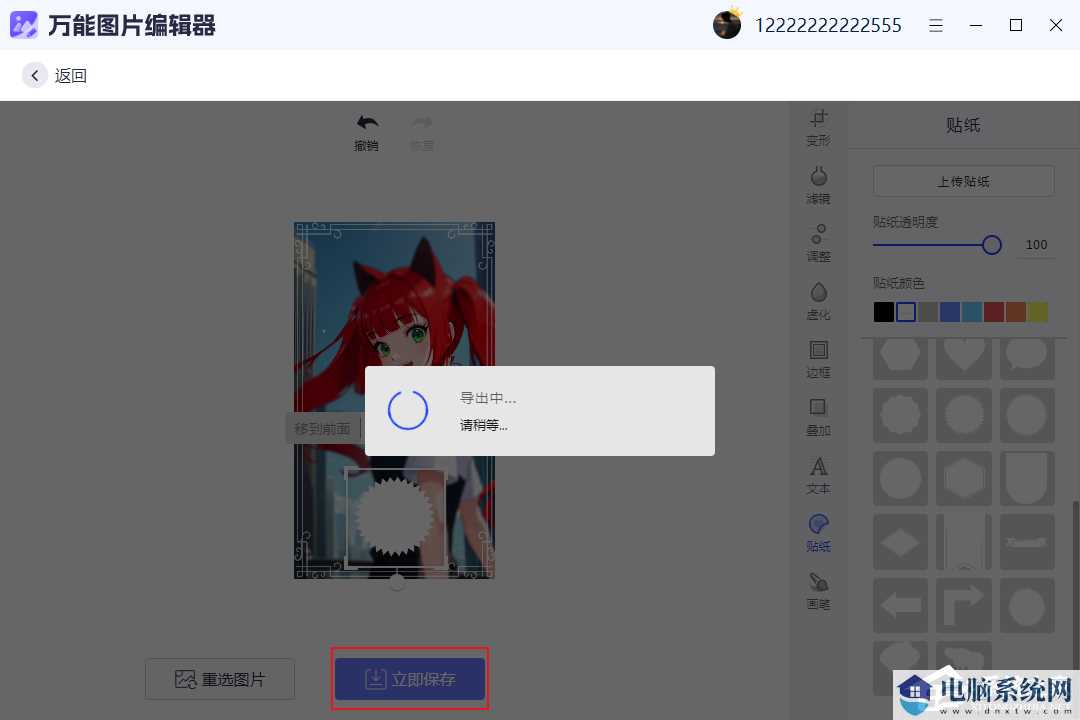
Task: Click the 立即保存 save button
Action: tap(410, 679)
